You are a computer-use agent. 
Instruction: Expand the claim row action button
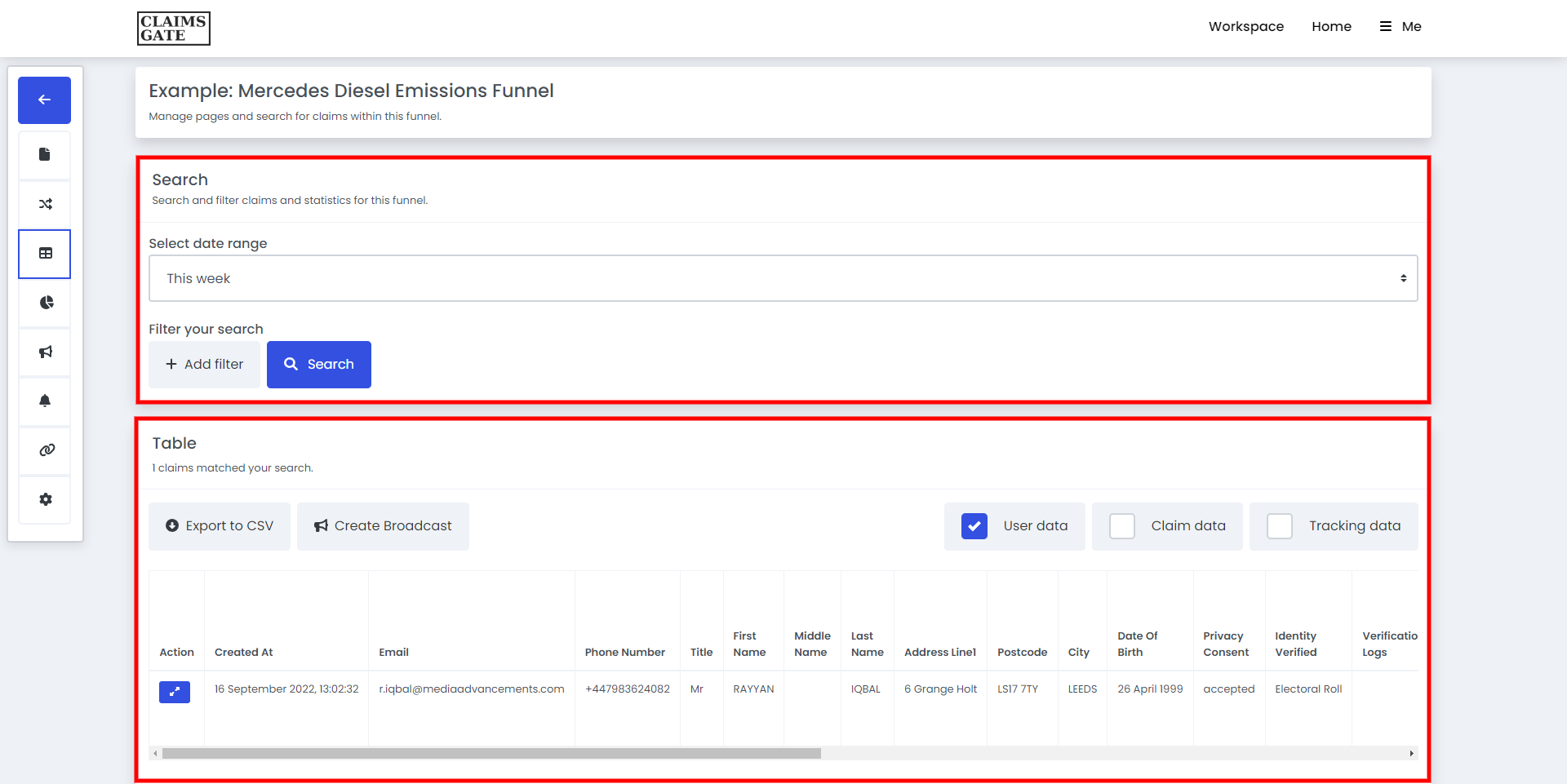tap(174, 692)
